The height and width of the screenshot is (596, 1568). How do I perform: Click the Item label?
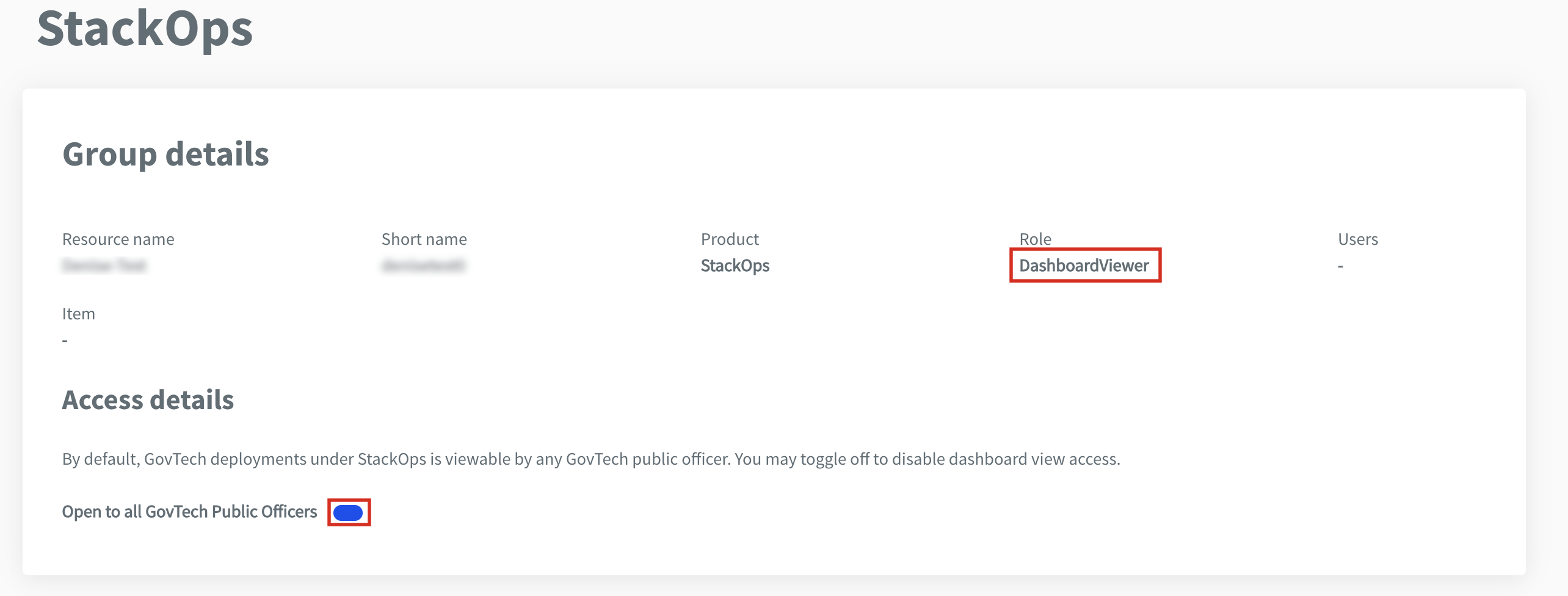(78, 313)
